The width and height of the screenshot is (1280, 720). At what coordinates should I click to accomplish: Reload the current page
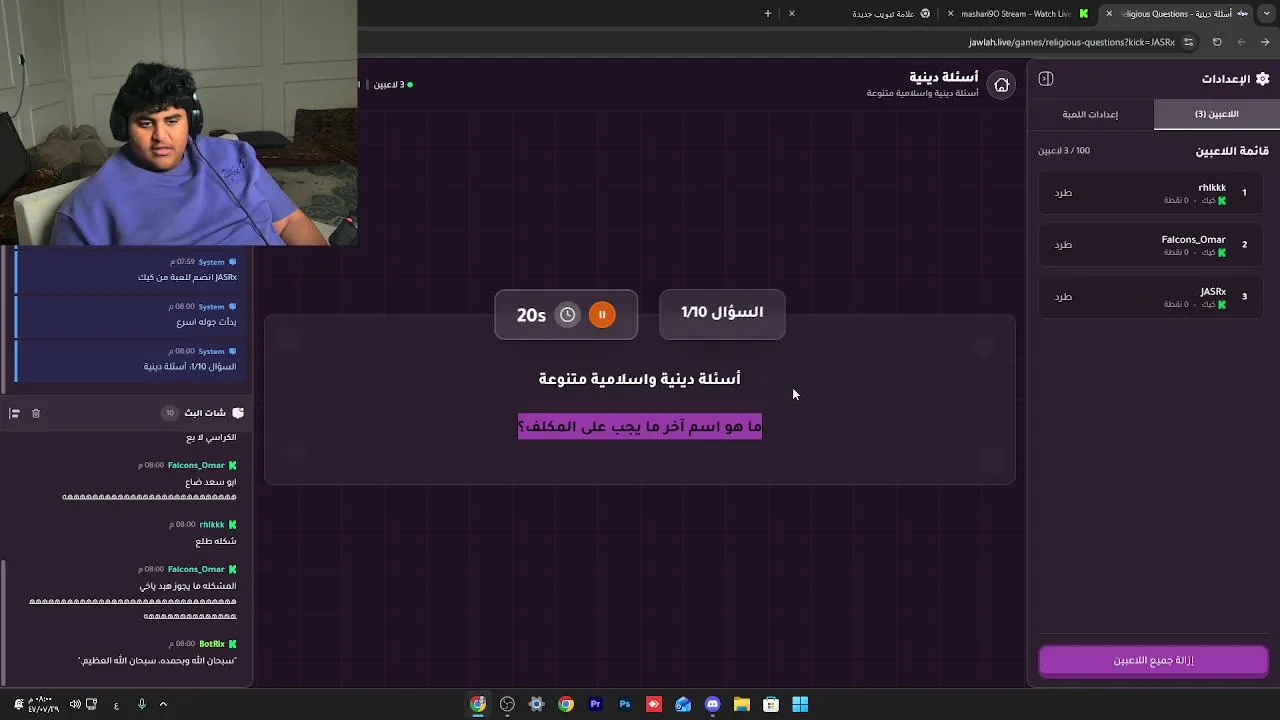point(1217,42)
